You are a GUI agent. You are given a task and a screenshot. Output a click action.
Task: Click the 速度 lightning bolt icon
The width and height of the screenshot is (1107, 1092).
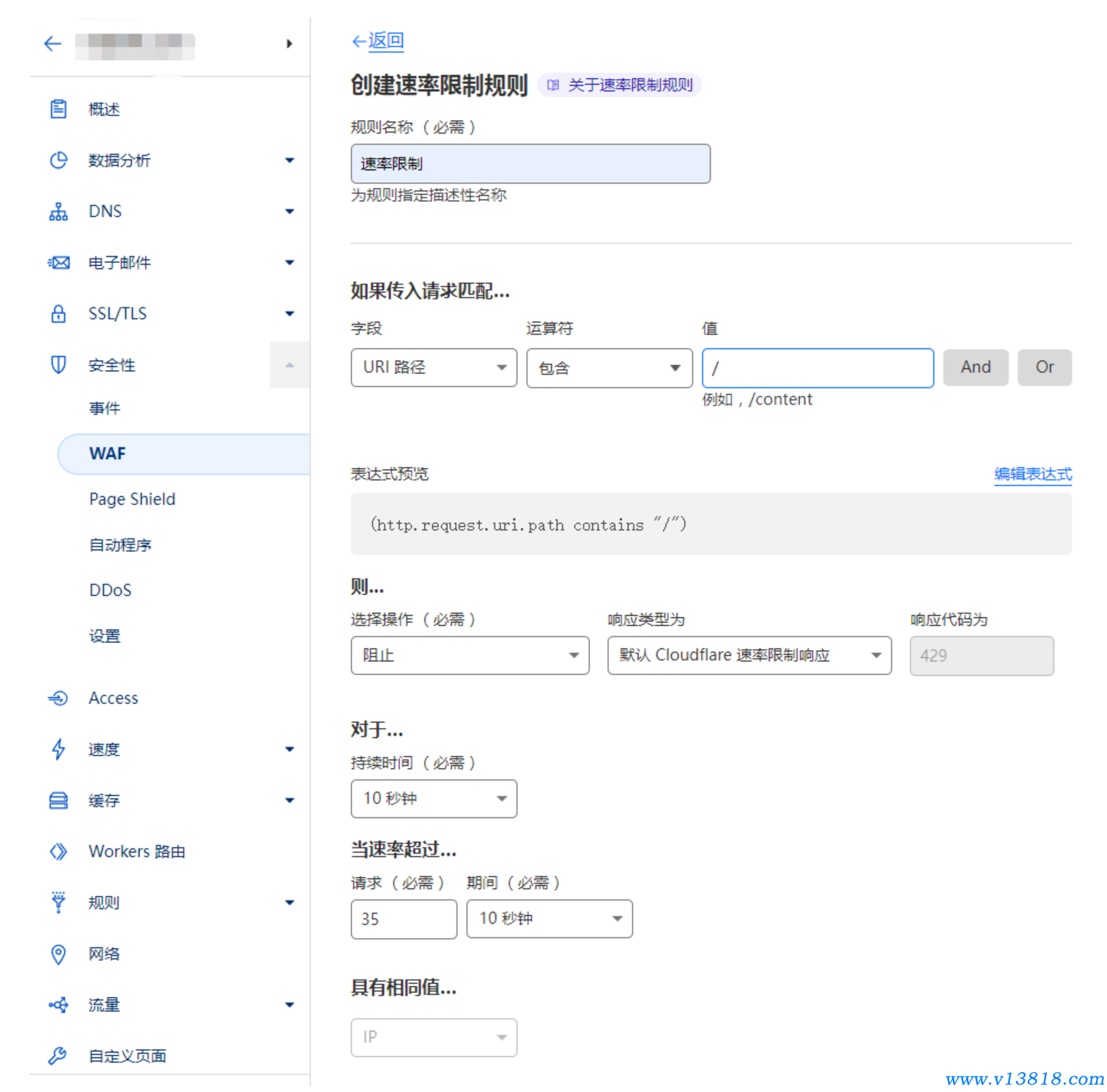click(x=59, y=749)
